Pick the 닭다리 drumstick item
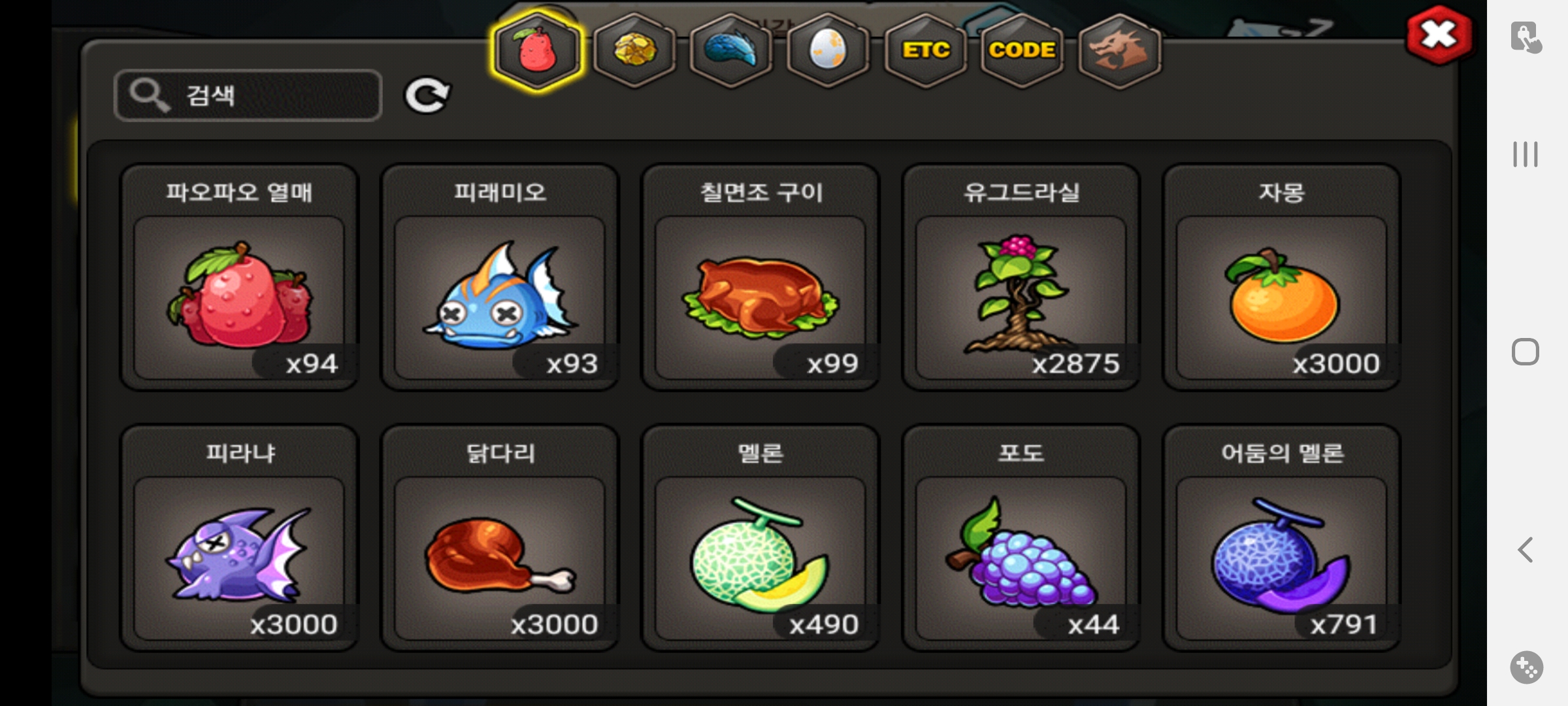Viewport: 1568px width, 706px height. pos(500,538)
